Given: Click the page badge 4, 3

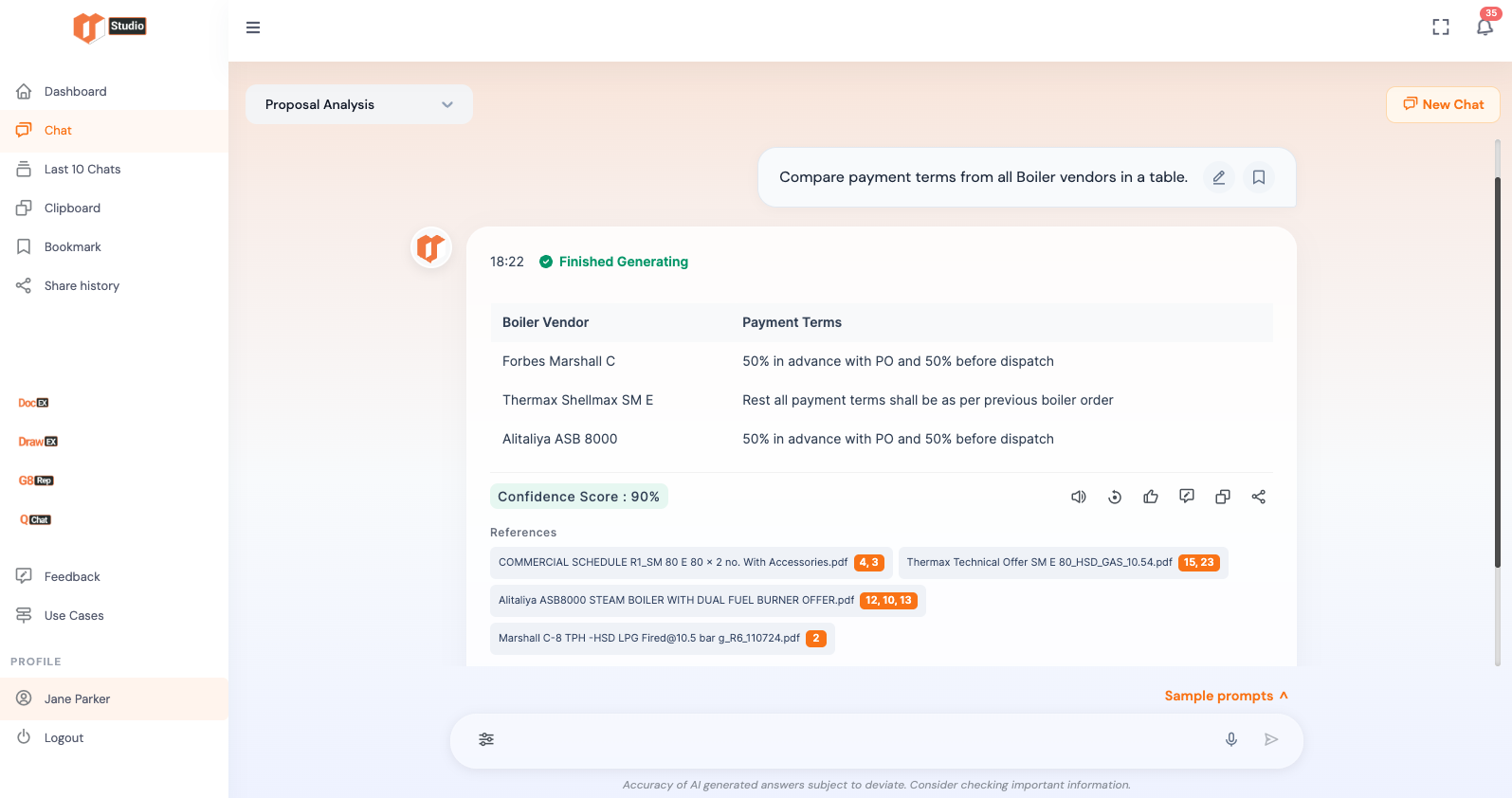Looking at the screenshot, I should [x=869, y=563].
